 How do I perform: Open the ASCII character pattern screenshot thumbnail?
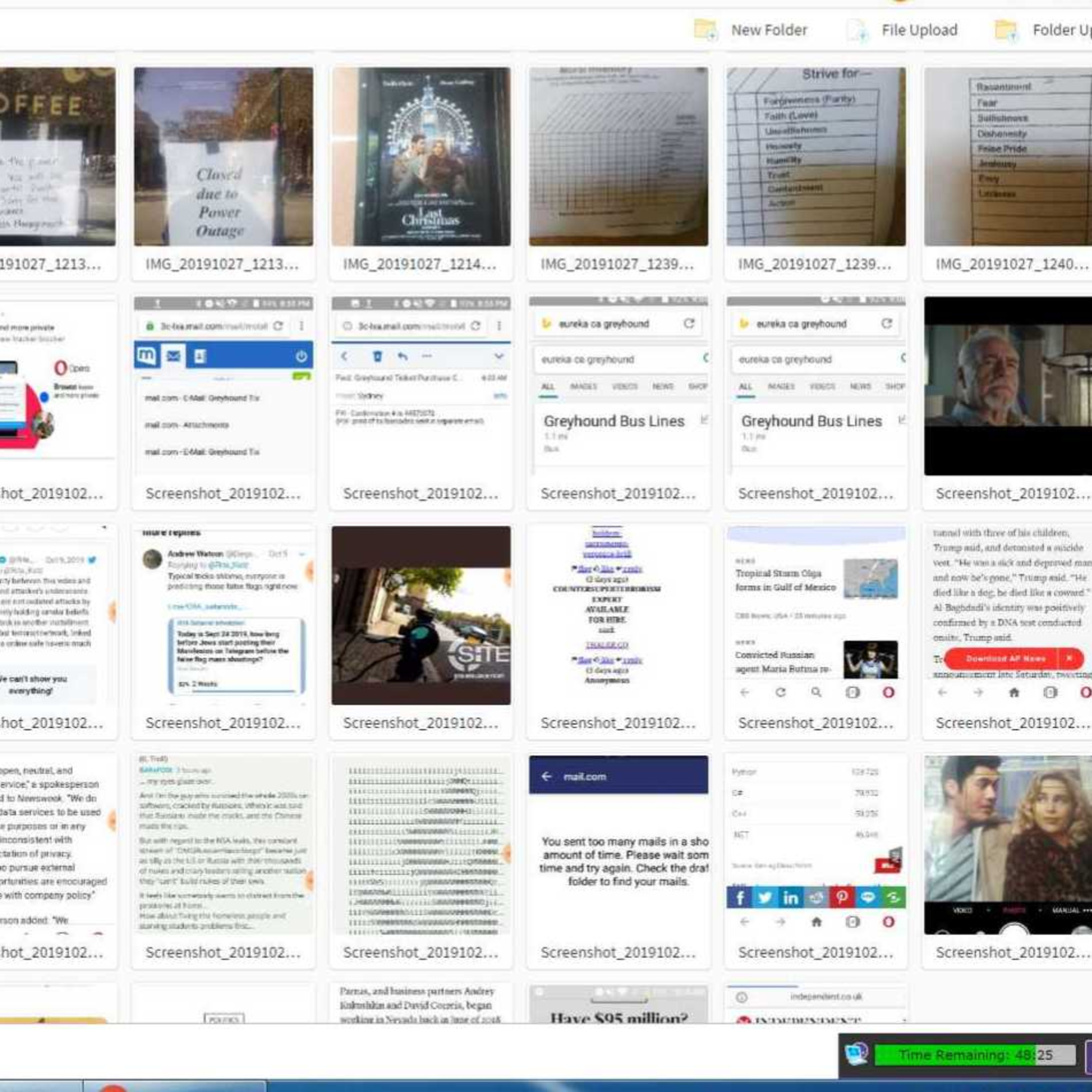coord(421,845)
